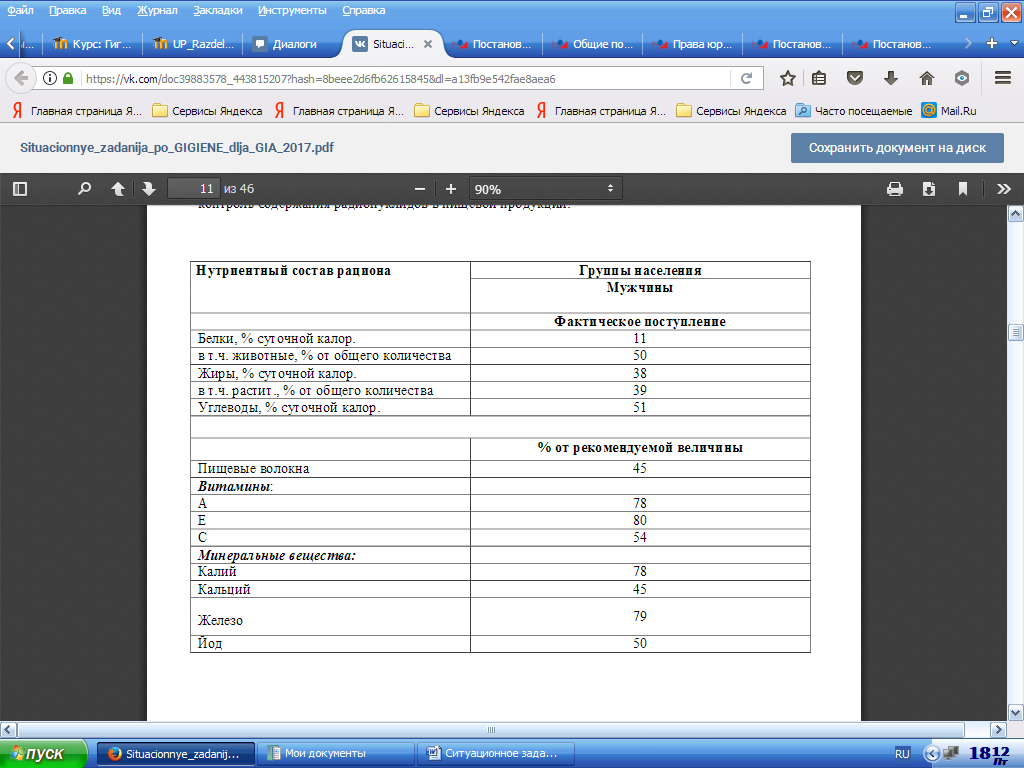1024x768 pixels.
Task: Zoom in the PDF document
Action: (x=451, y=189)
